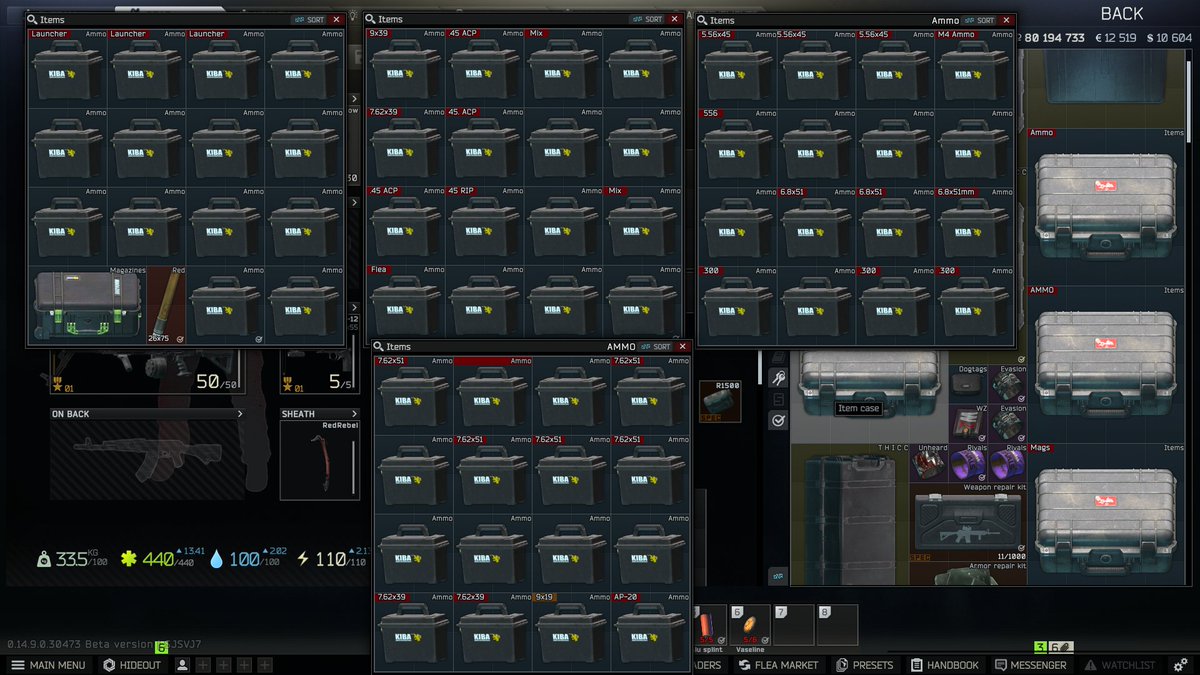Viewport: 1200px width, 675px height.
Task: Click SORT in the M4 Ammo window
Action: point(980,20)
